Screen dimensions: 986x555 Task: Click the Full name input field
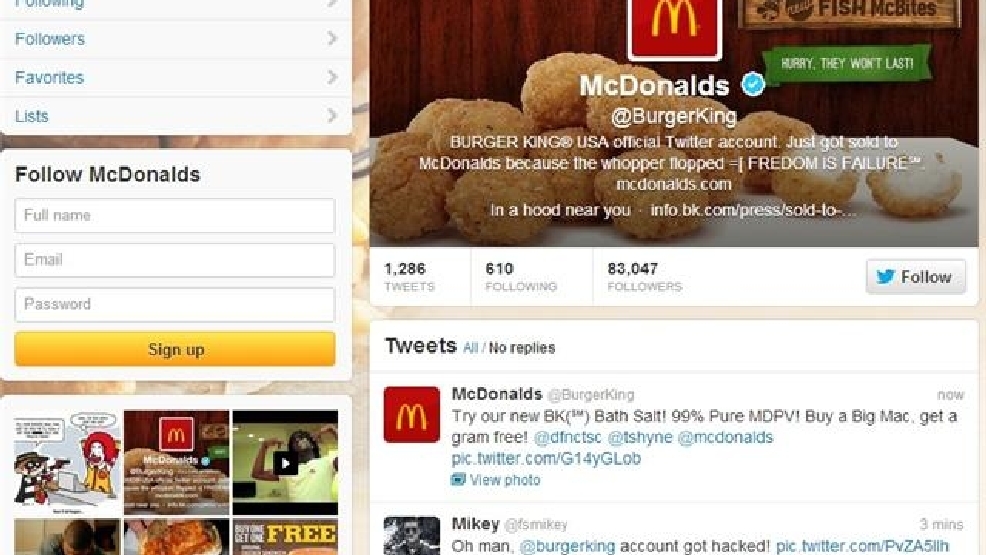175,216
